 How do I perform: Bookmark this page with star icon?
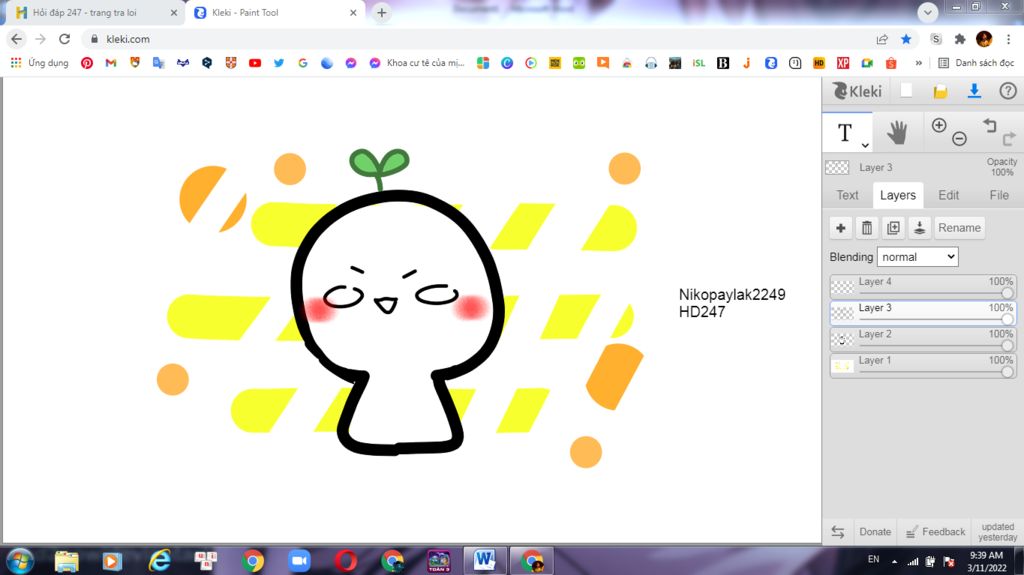coord(906,39)
